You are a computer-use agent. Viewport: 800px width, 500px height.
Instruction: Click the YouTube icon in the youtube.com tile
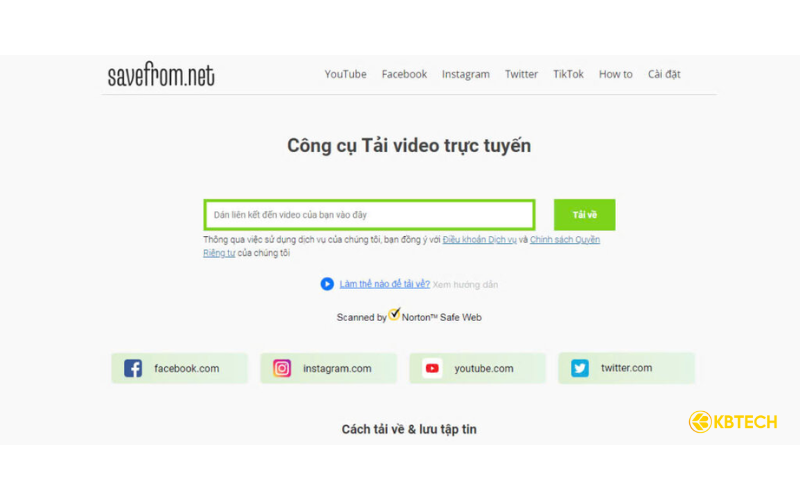432,368
